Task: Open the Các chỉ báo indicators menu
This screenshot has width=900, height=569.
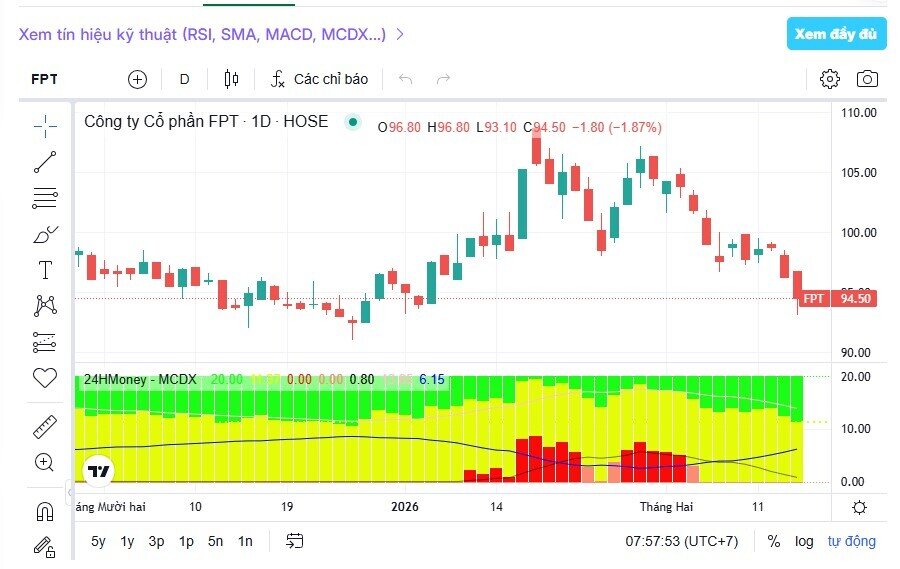Action: (x=320, y=79)
